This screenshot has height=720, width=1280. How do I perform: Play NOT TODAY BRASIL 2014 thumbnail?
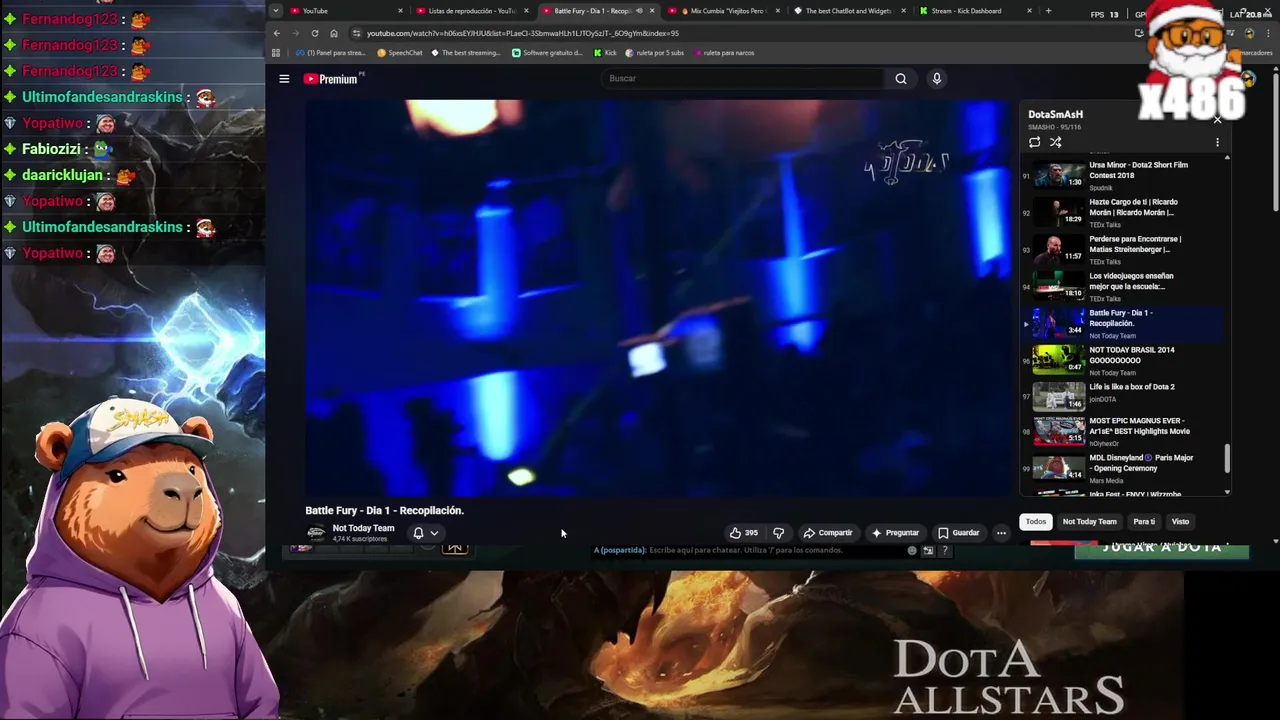pyautogui.click(x=1058, y=360)
